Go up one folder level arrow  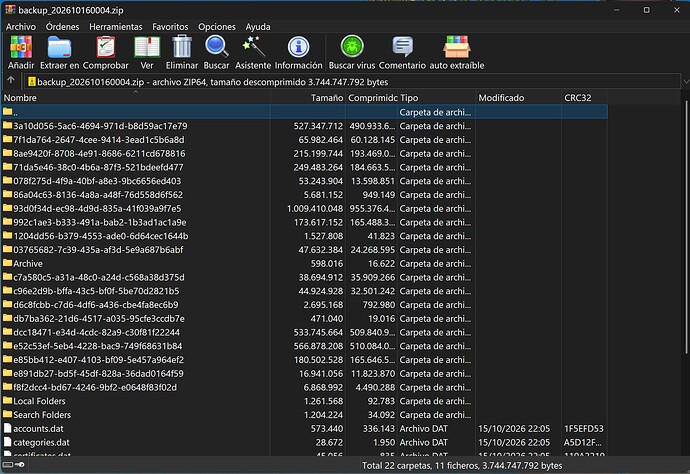tap(11, 81)
